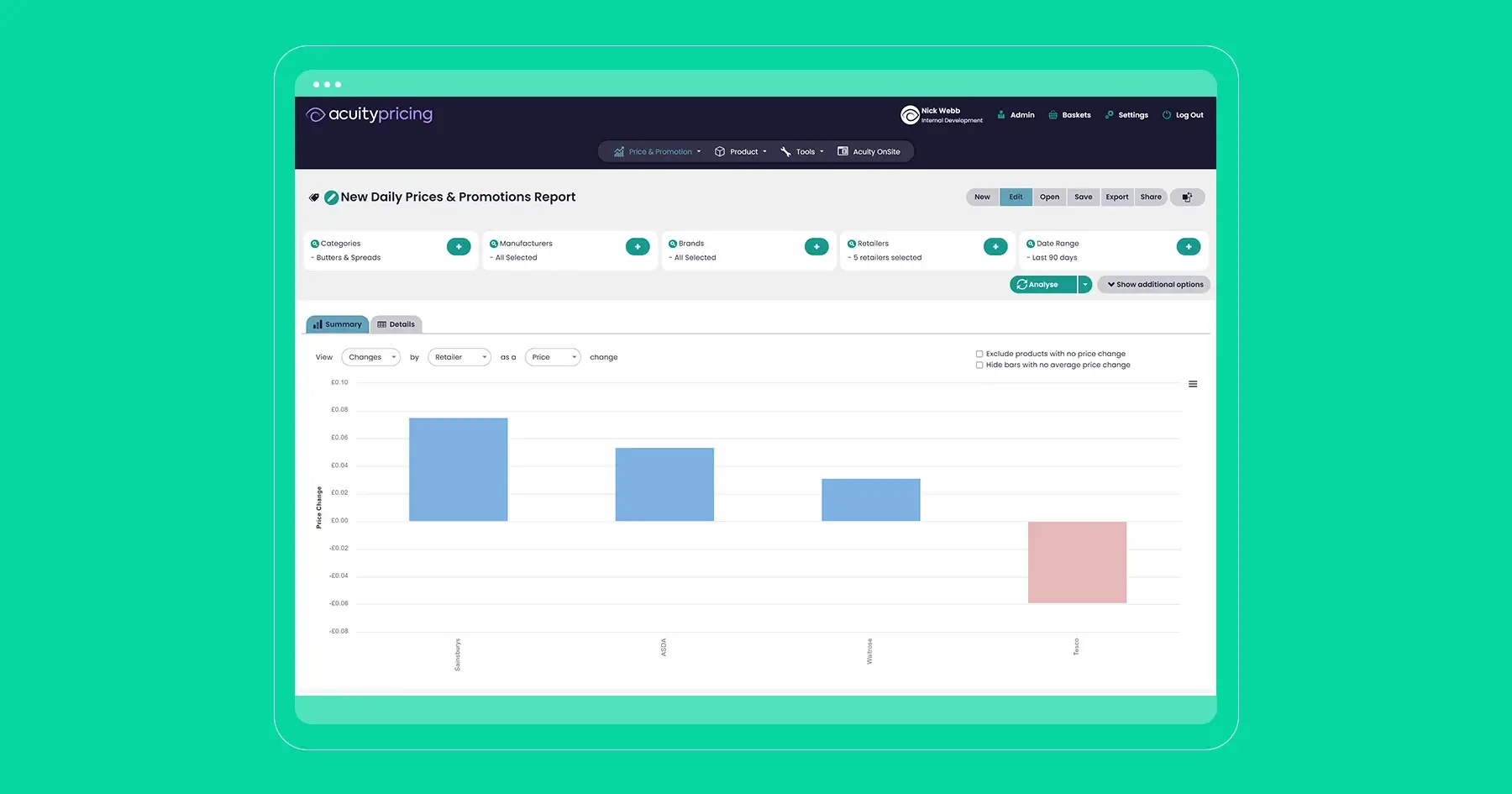Click the Export button
Screen dimensions: 1512x794
click(1117, 197)
